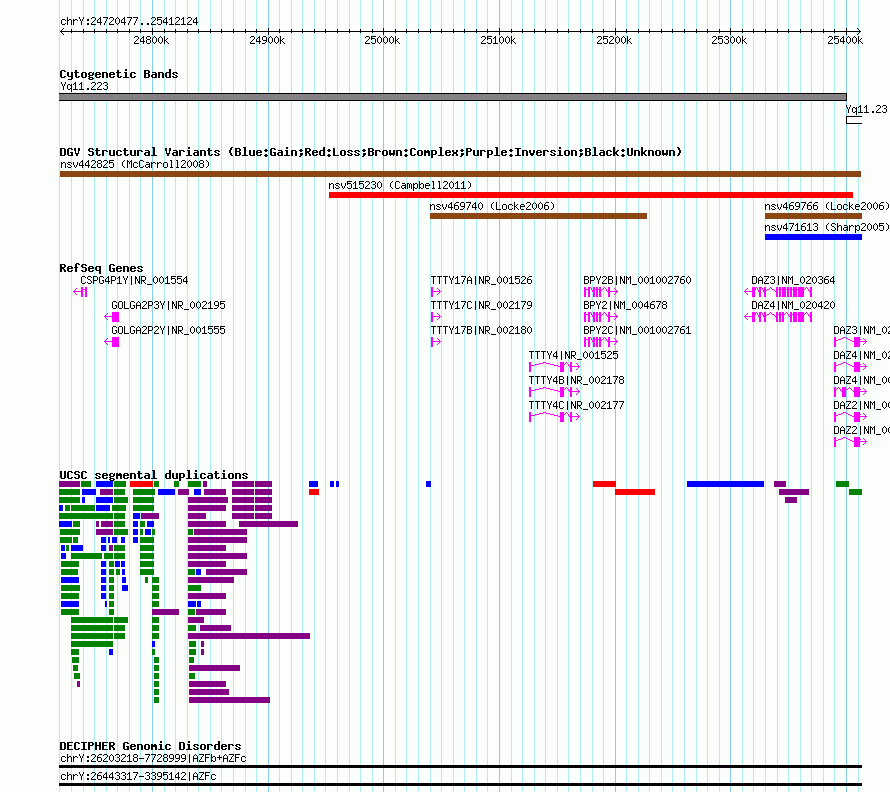This screenshot has width=890, height=792.
Task: Click the blue nsv471613 (Sharp2005) gain bar
Action: (x=813, y=237)
